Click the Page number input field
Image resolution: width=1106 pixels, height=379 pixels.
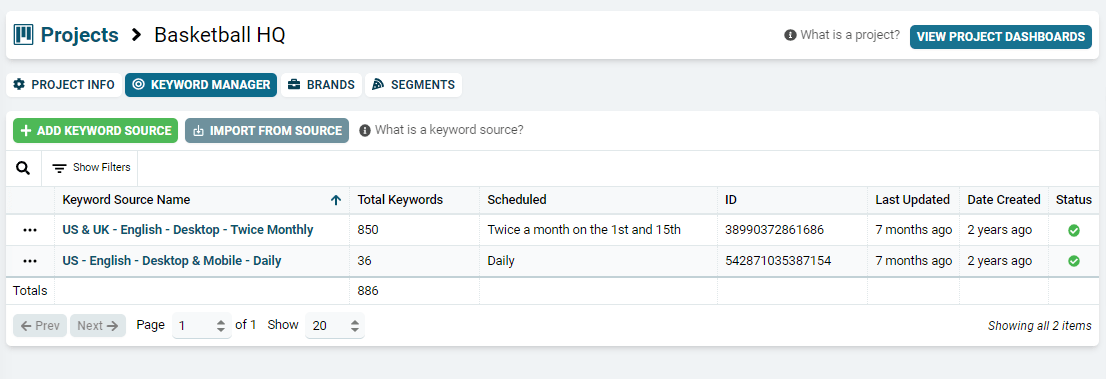pos(202,325)
